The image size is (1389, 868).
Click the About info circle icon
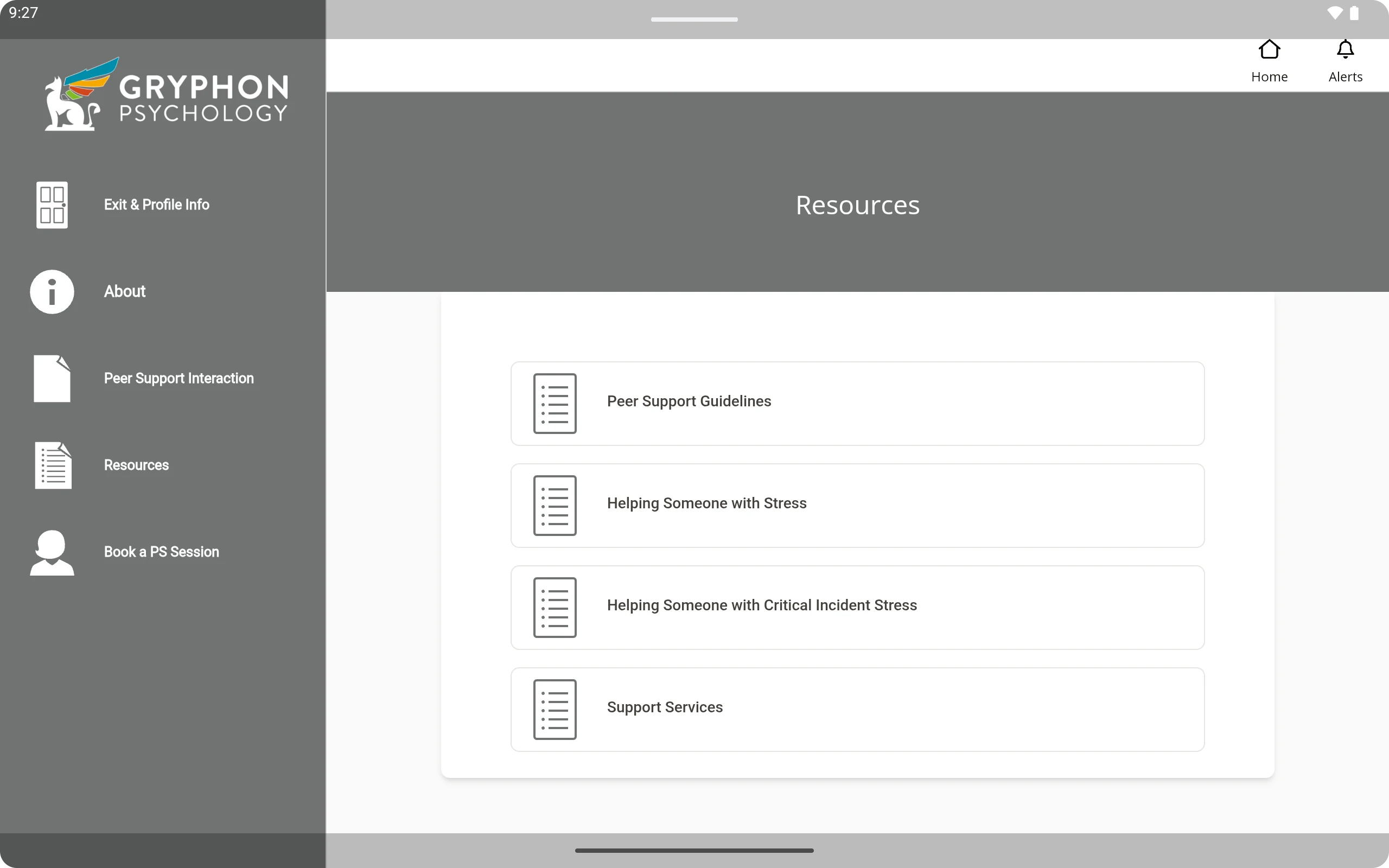point(52,292)
